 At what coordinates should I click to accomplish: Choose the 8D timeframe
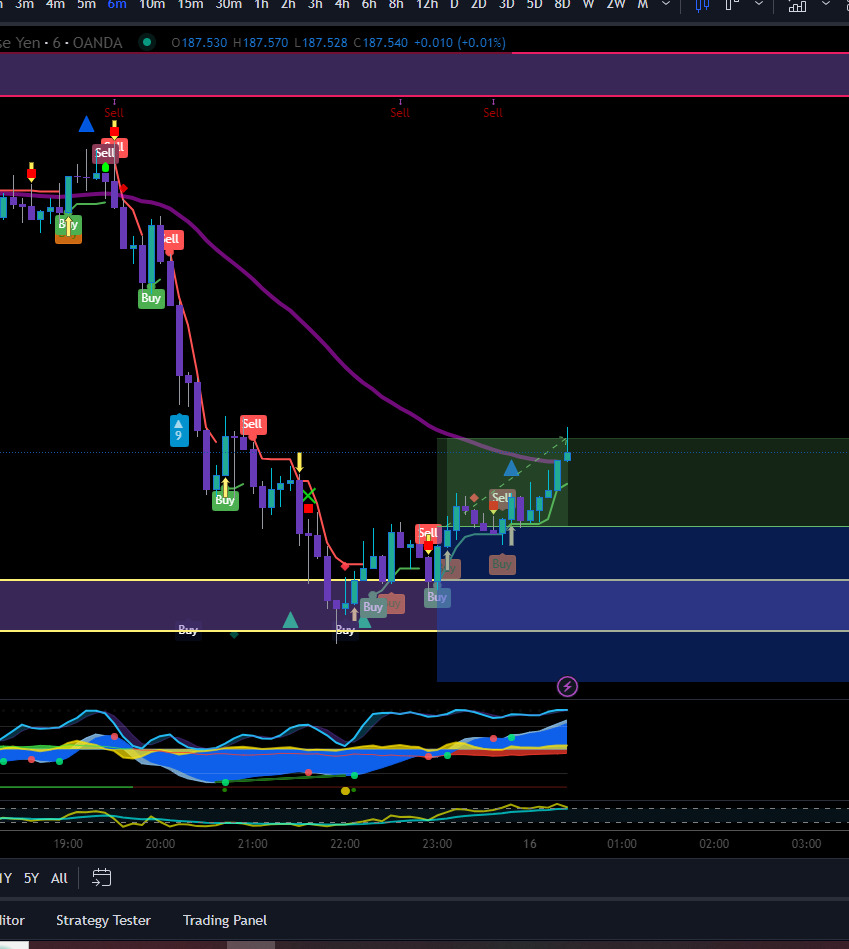click(x=562, y=5)
